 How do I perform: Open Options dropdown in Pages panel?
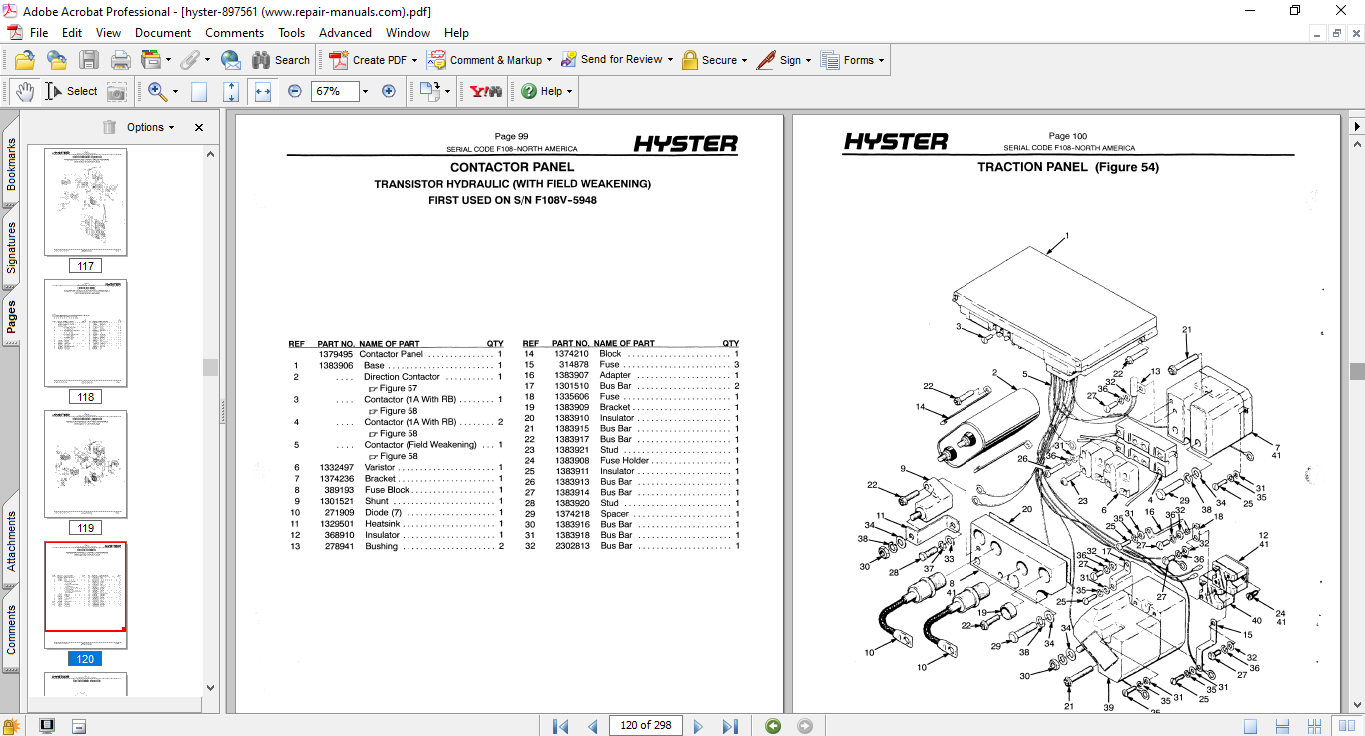click(x=150, y=127)
